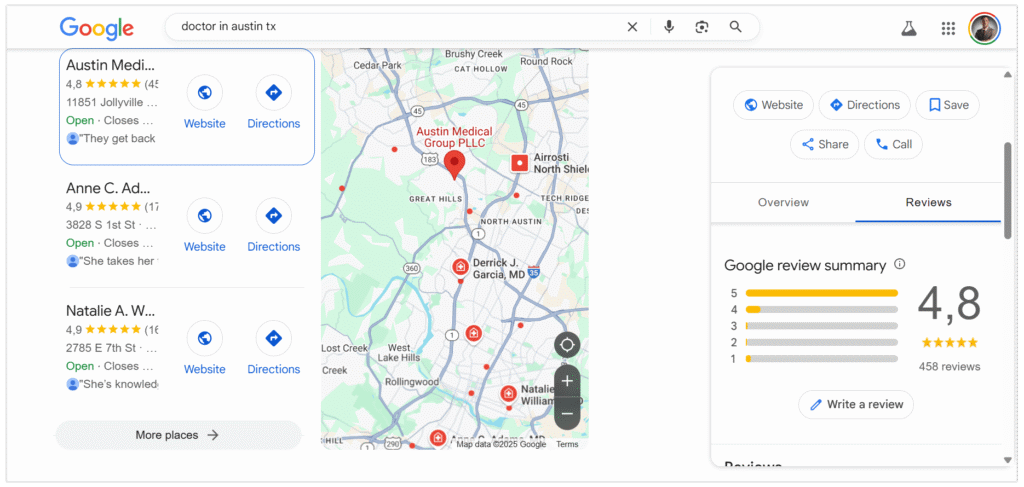Click address '11851 Jollyville'

112,102
